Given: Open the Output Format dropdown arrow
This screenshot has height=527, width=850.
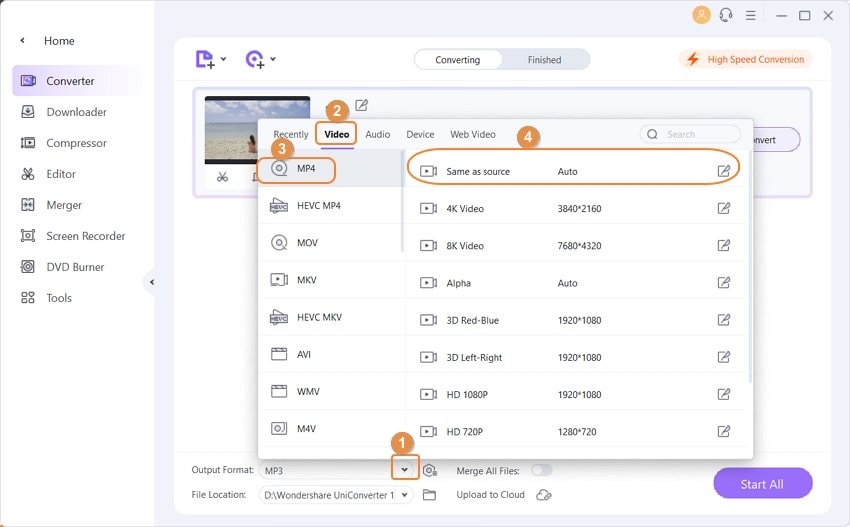Looking at the screenshot, I should pyautogui.click(x=404, y=470).
